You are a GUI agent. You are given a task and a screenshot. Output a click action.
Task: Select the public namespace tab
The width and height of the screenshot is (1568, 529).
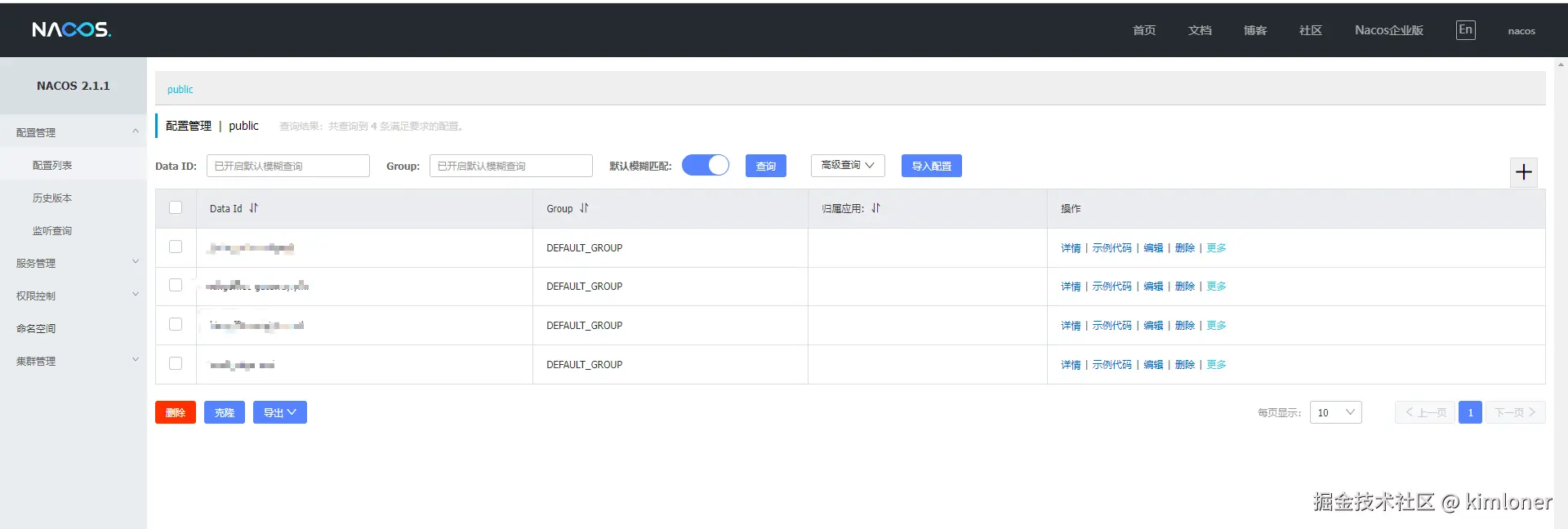pos(180,89)
